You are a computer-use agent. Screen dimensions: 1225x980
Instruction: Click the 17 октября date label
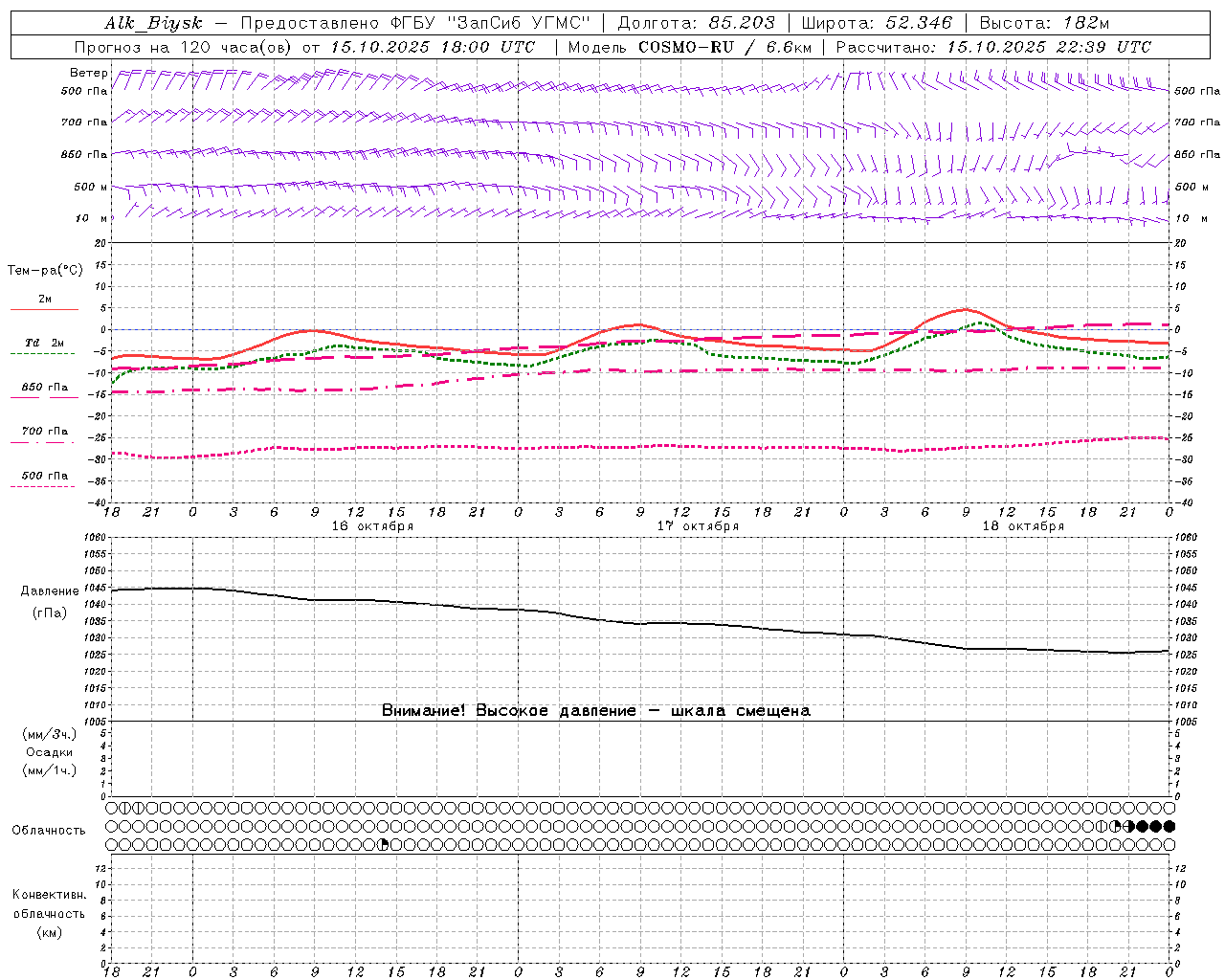click(x=698, y=526)
